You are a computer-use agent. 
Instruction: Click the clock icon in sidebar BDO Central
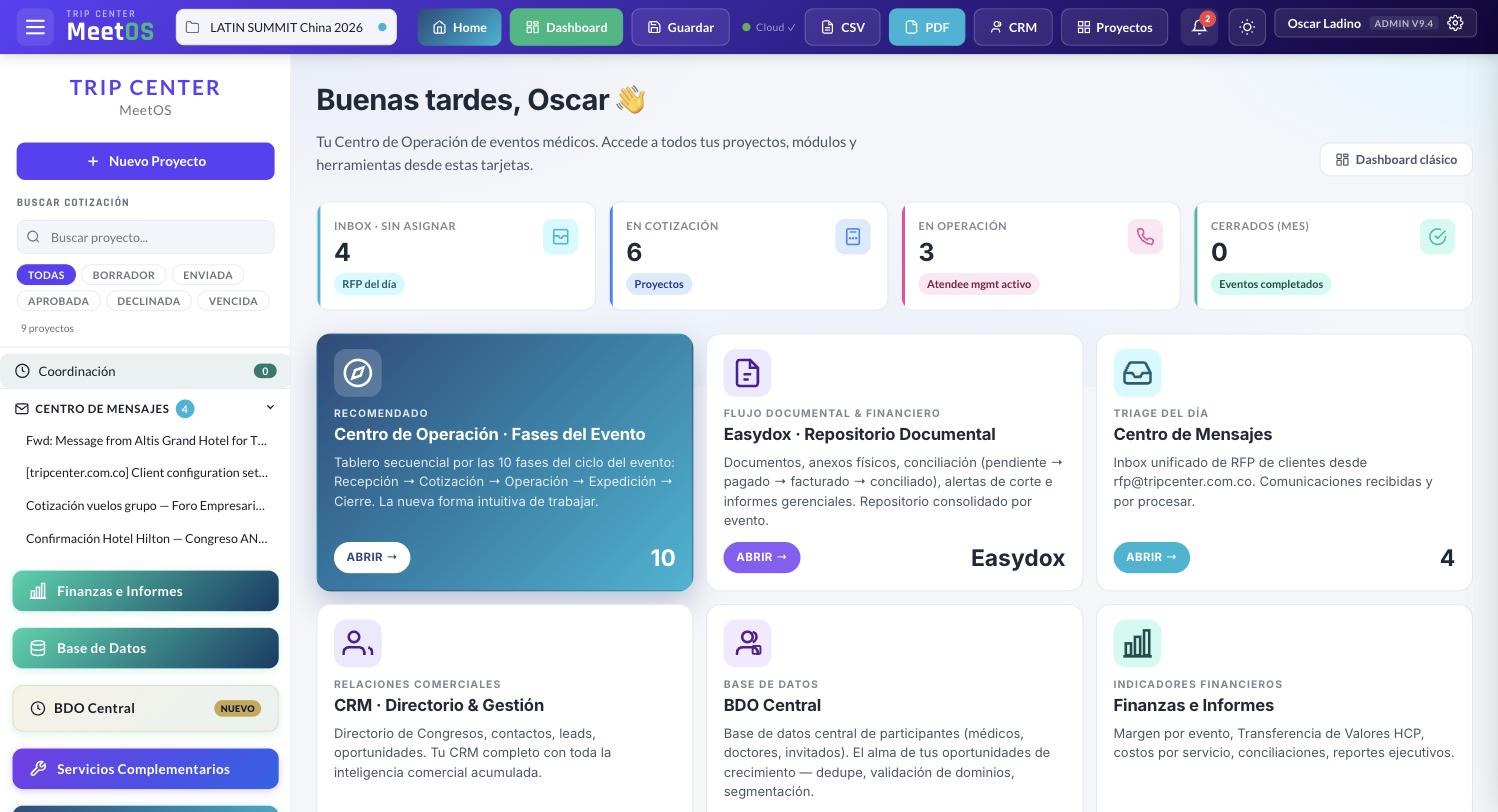pos(38,708)
